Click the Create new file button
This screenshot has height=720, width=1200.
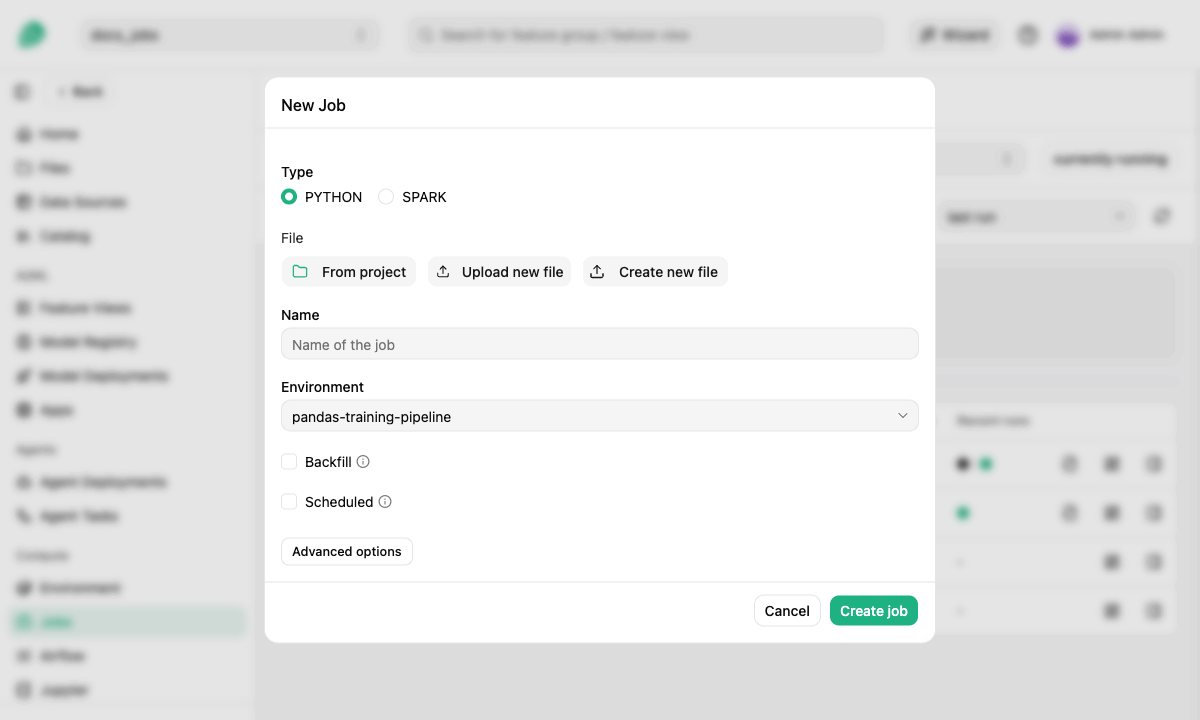[x=655, y=272]
